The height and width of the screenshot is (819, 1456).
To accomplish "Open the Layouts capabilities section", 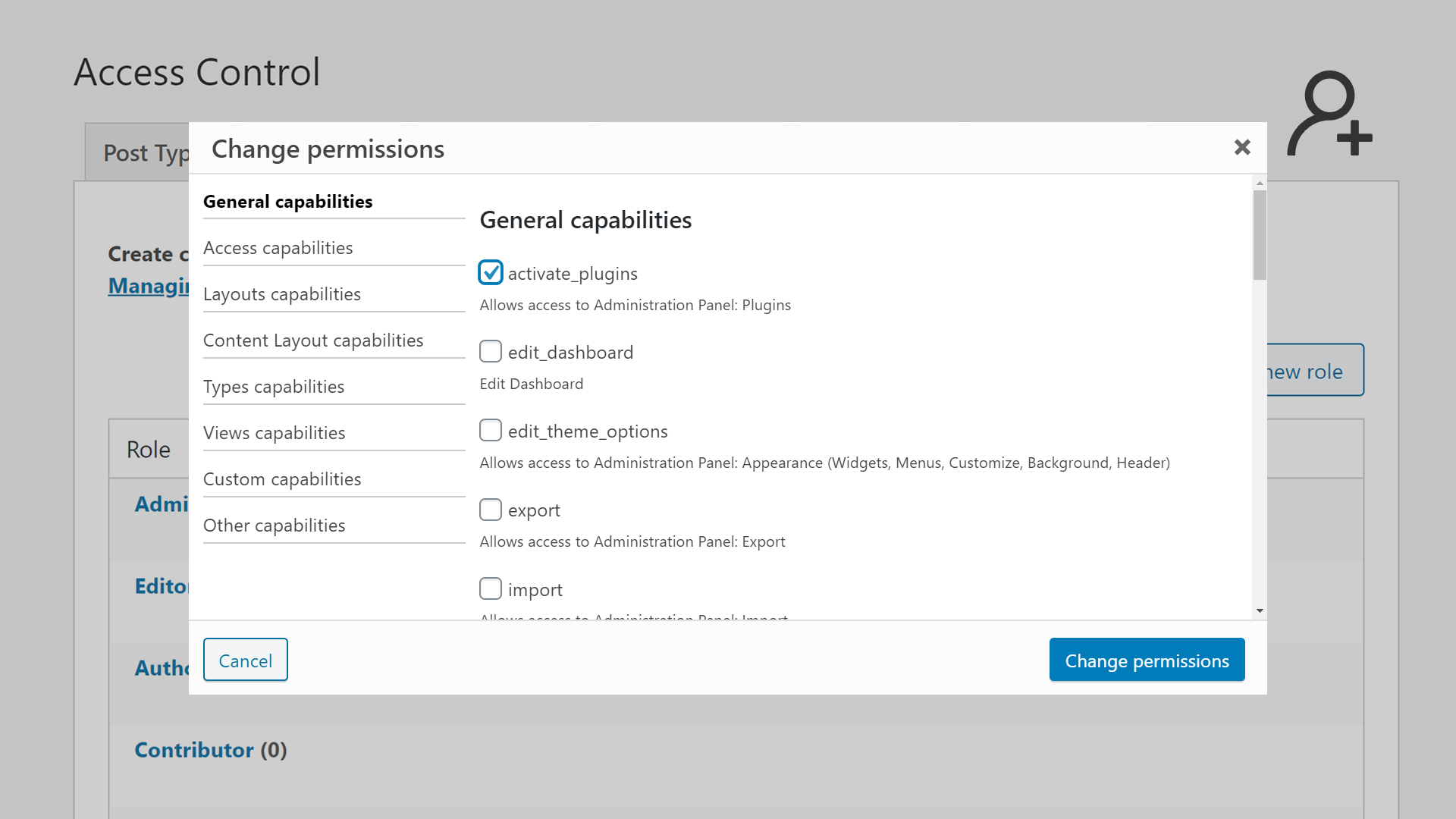I will (x=282, y=294).
